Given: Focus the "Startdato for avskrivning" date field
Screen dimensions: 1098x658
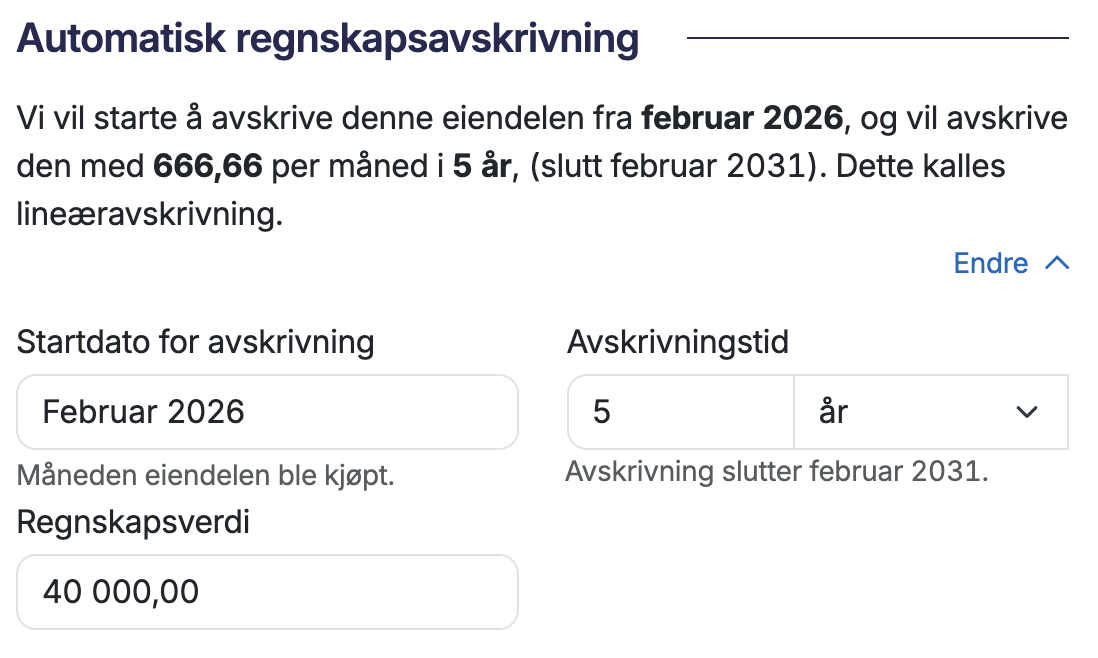Looking at the screenshot, I should pyautogui.click(x=267, y=412).
